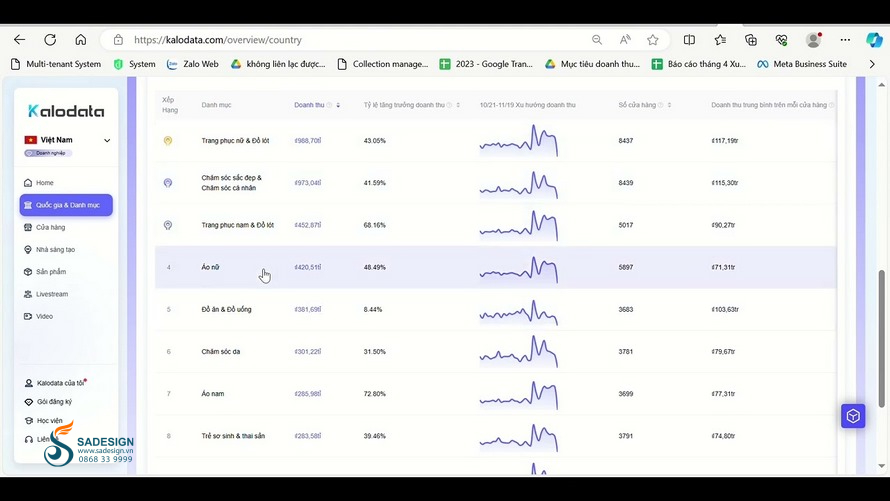Click the Doanh nghiệp plan badge
This screenshot has height=501, width=890.
click(x=48, y=153)
